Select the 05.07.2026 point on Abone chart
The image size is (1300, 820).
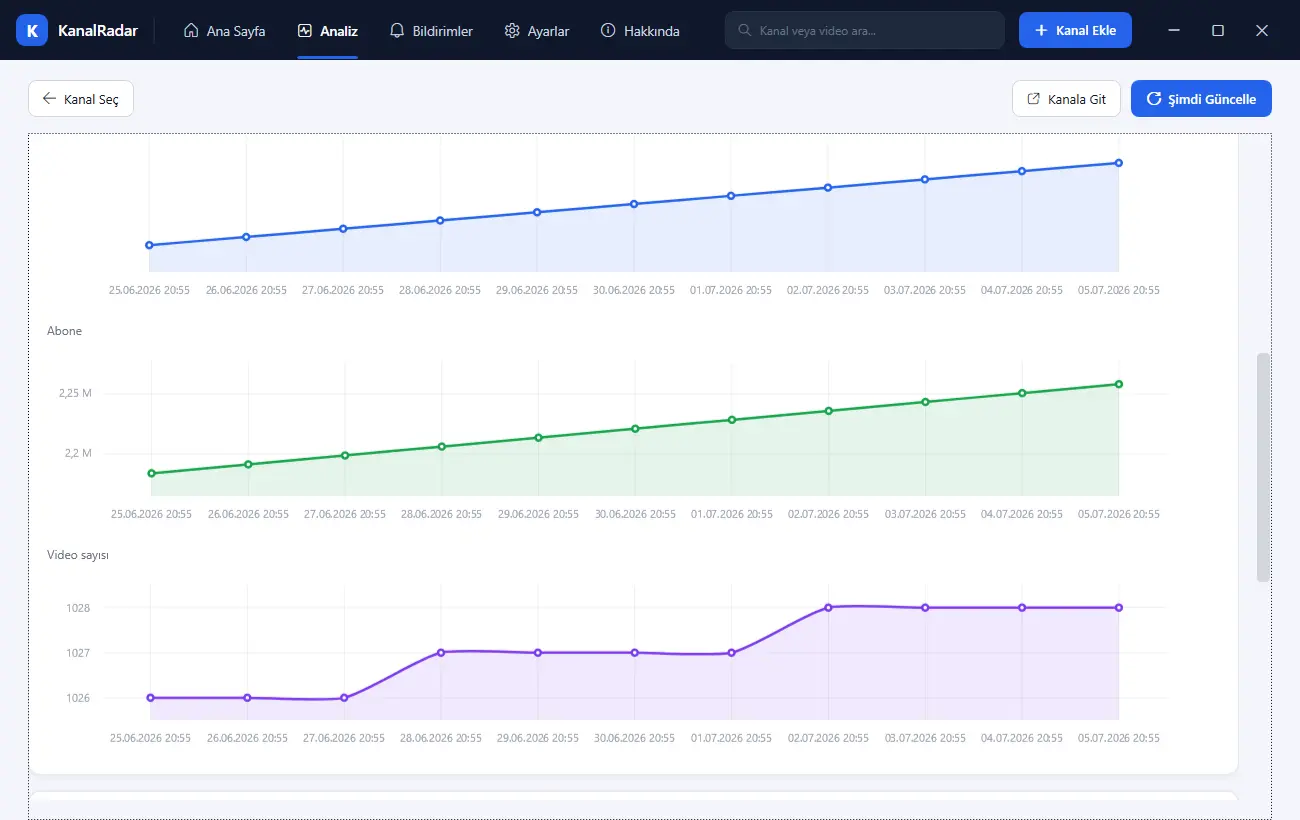[1118, 384]
